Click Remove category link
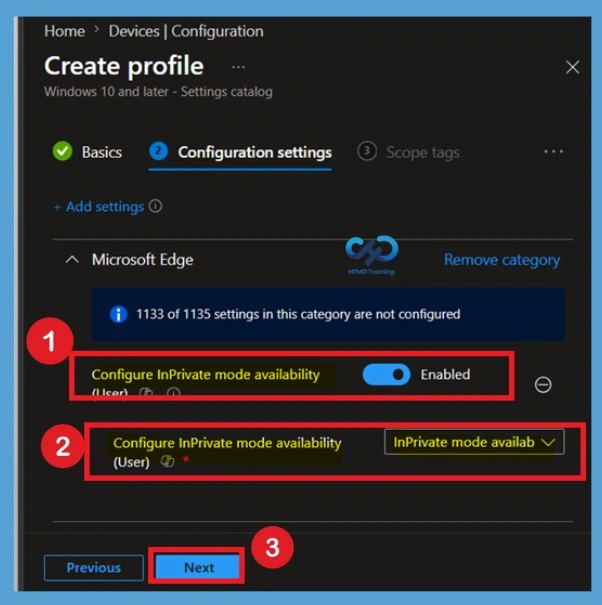Viewport: 602px width, 605px height. [x=502, y=260]
